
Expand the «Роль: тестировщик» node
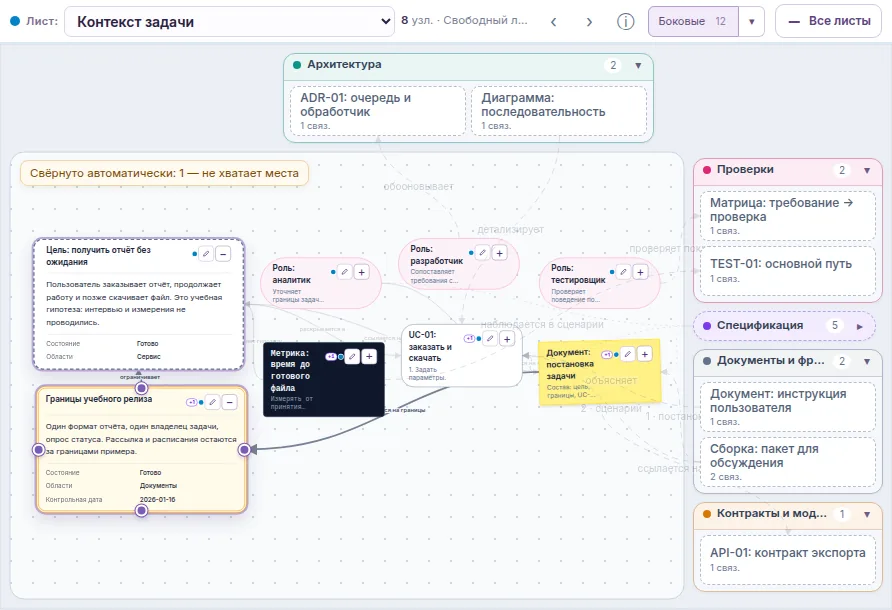point(641,272)
